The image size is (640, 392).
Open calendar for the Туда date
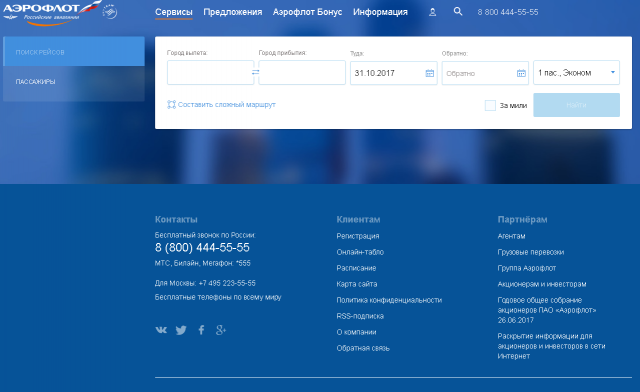[x=430, y=73]
